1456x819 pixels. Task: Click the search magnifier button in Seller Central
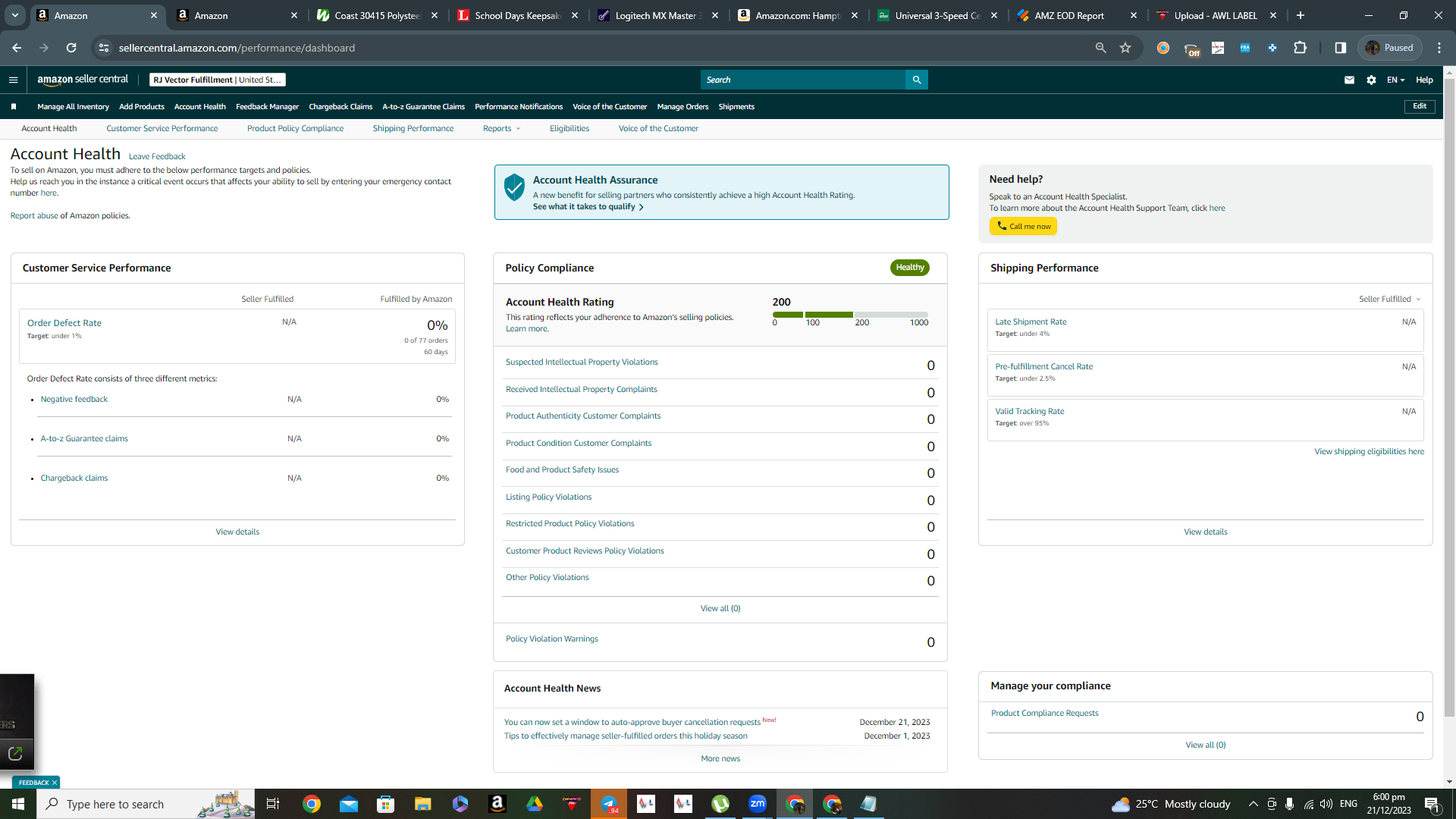[917, 80]
